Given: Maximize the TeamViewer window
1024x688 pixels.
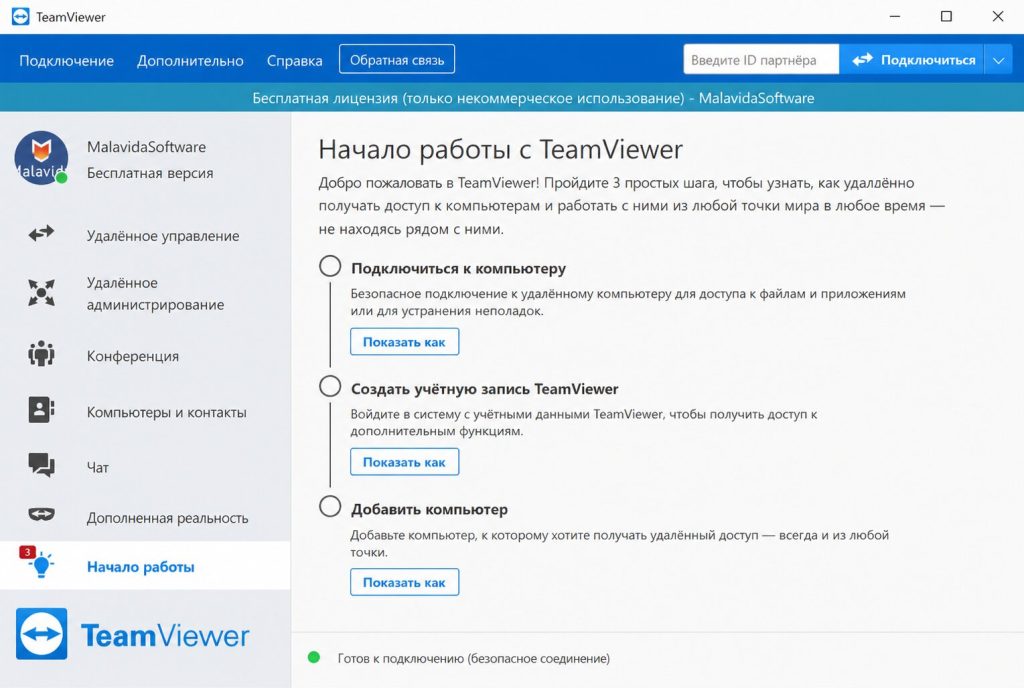Looking at the screenshot, I should 946,16.
